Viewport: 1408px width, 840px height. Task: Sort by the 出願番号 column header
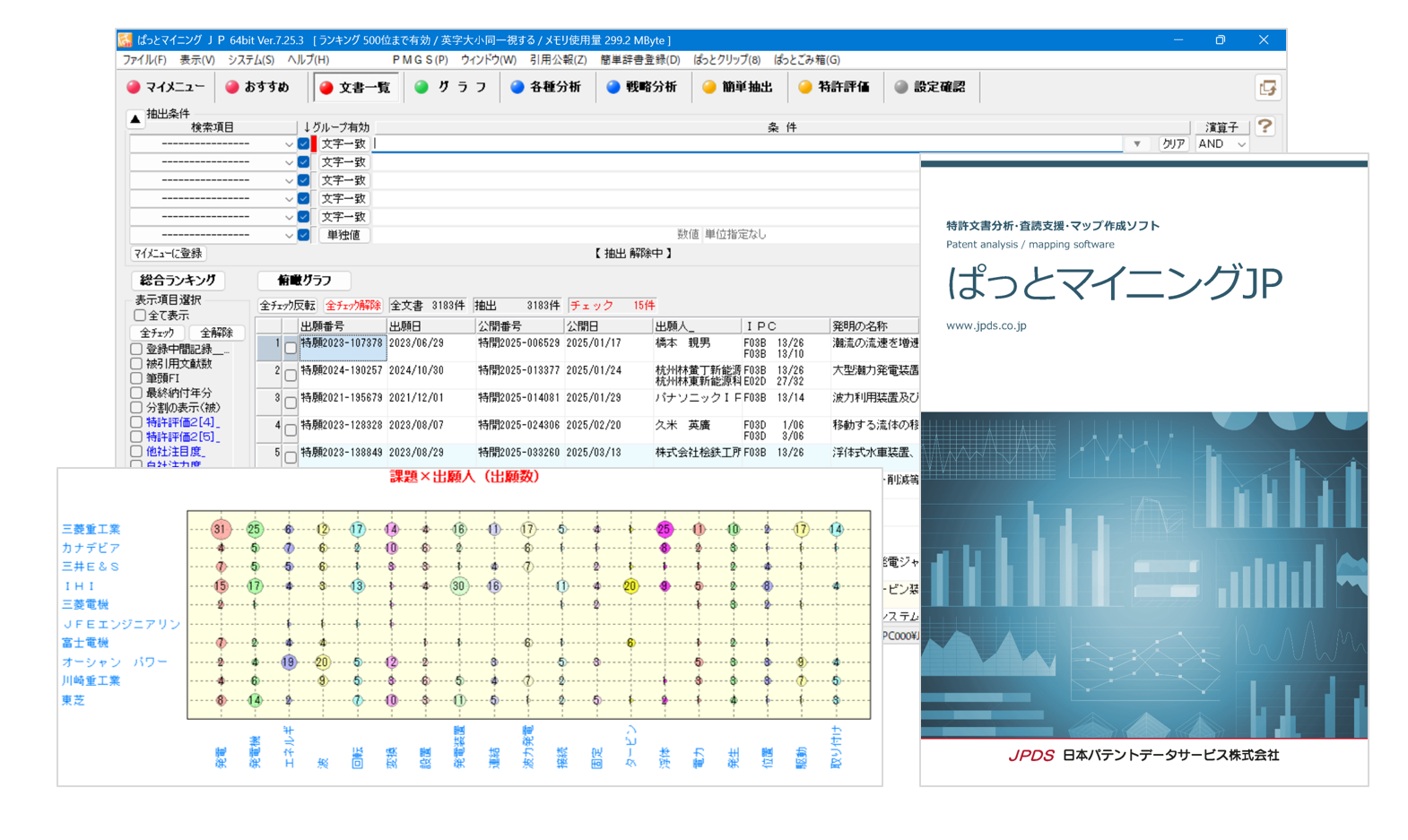click(x=341, y=326)
